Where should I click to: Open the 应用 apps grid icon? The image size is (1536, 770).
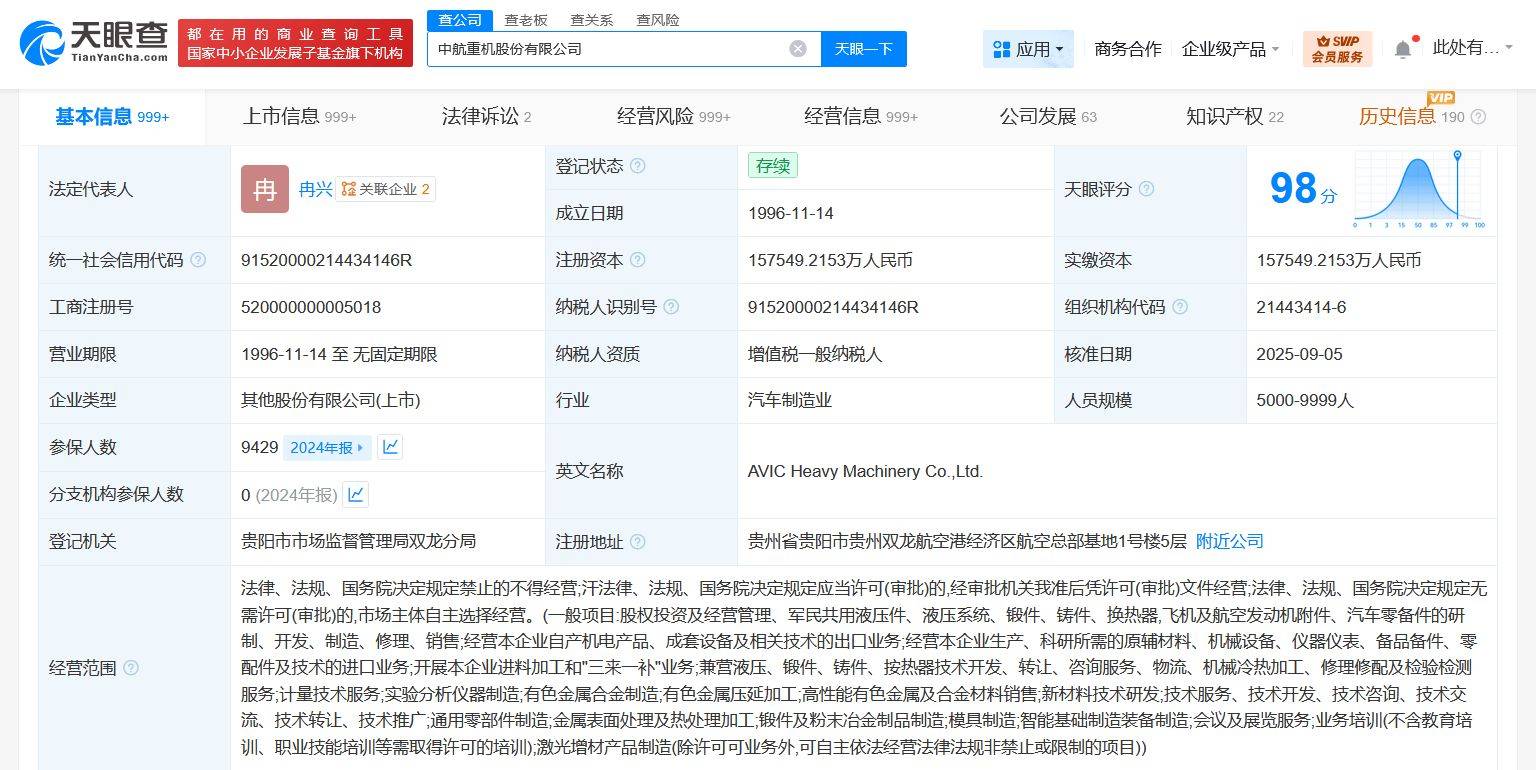pyautogui.click(x=1000, y=48)
